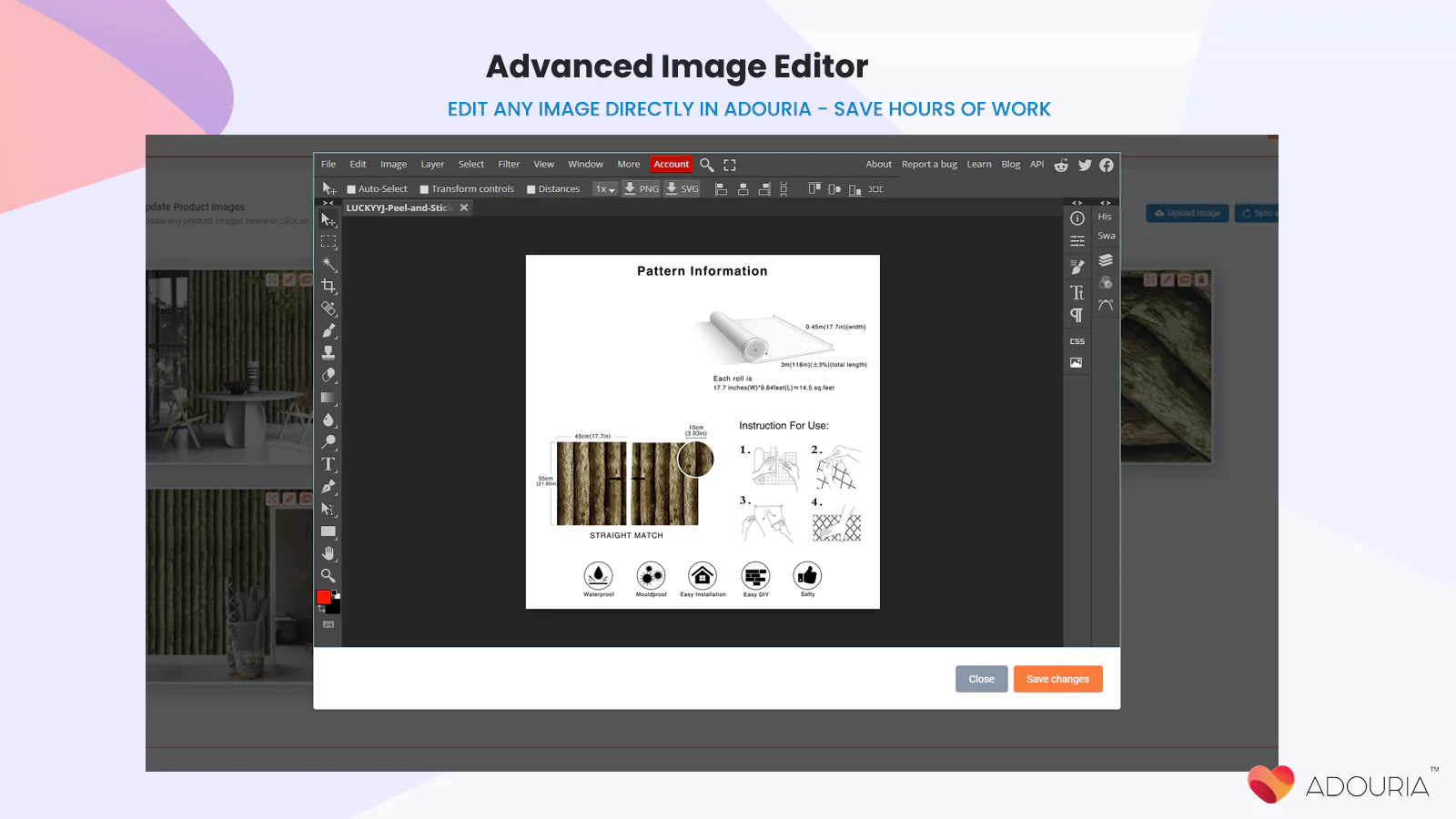Open the Select menu

471,165
